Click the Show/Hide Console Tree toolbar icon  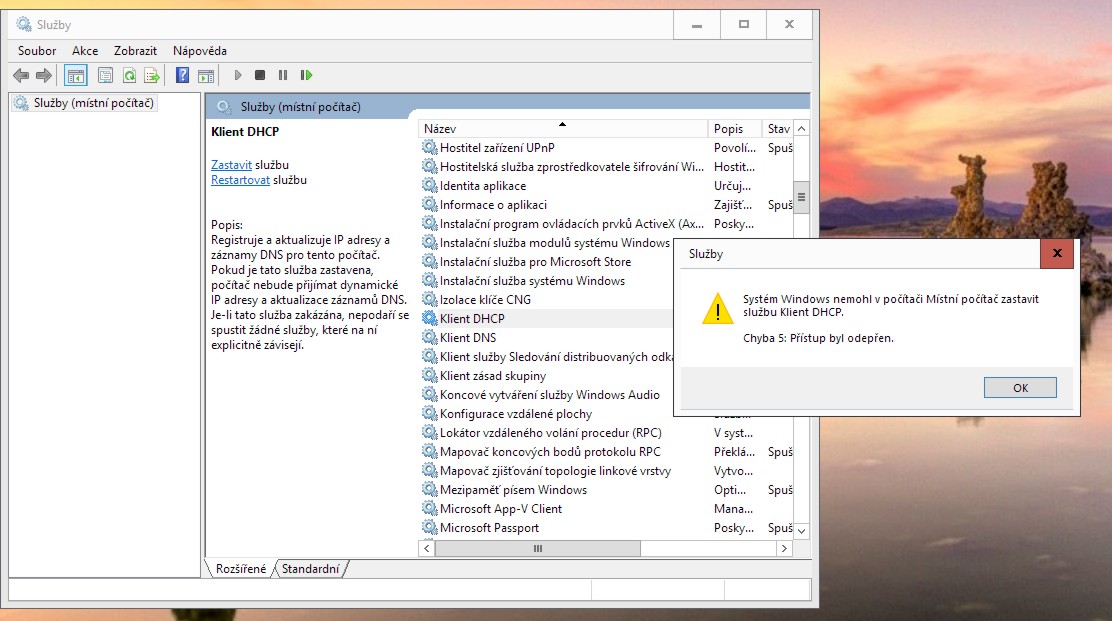click(75, 75)
